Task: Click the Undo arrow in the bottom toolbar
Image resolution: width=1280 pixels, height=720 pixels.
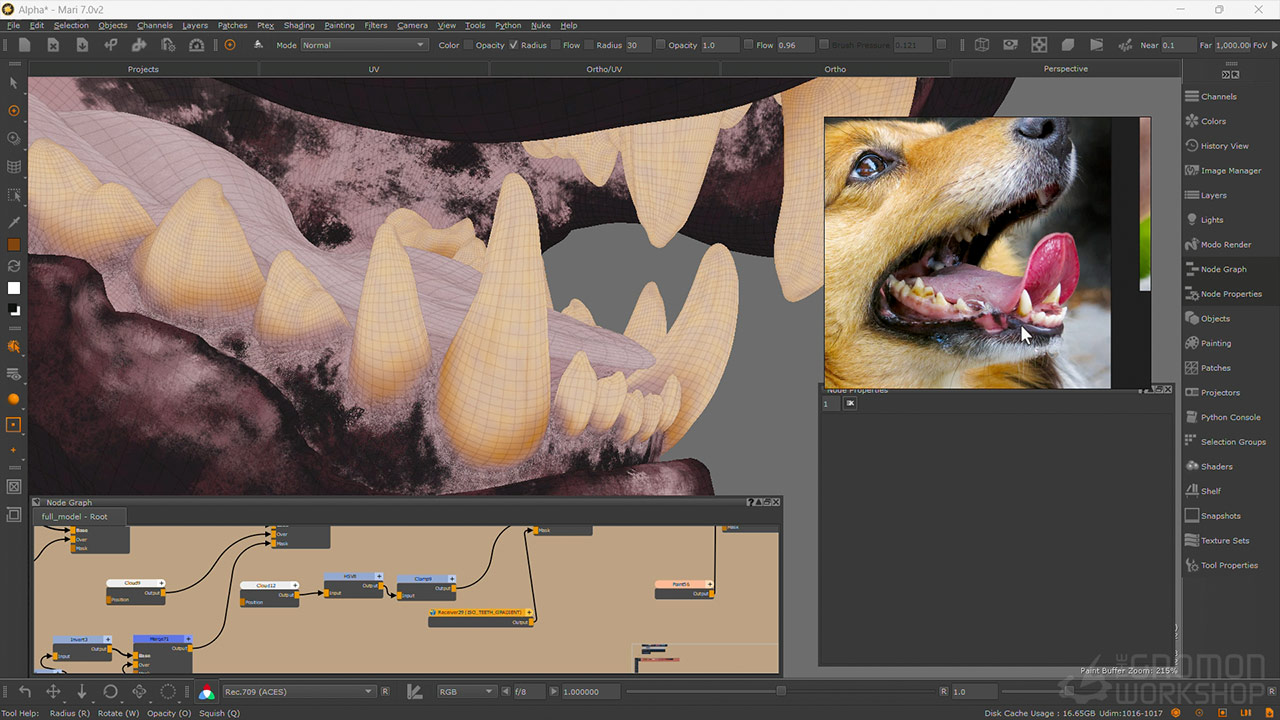Action: (25, 691)
